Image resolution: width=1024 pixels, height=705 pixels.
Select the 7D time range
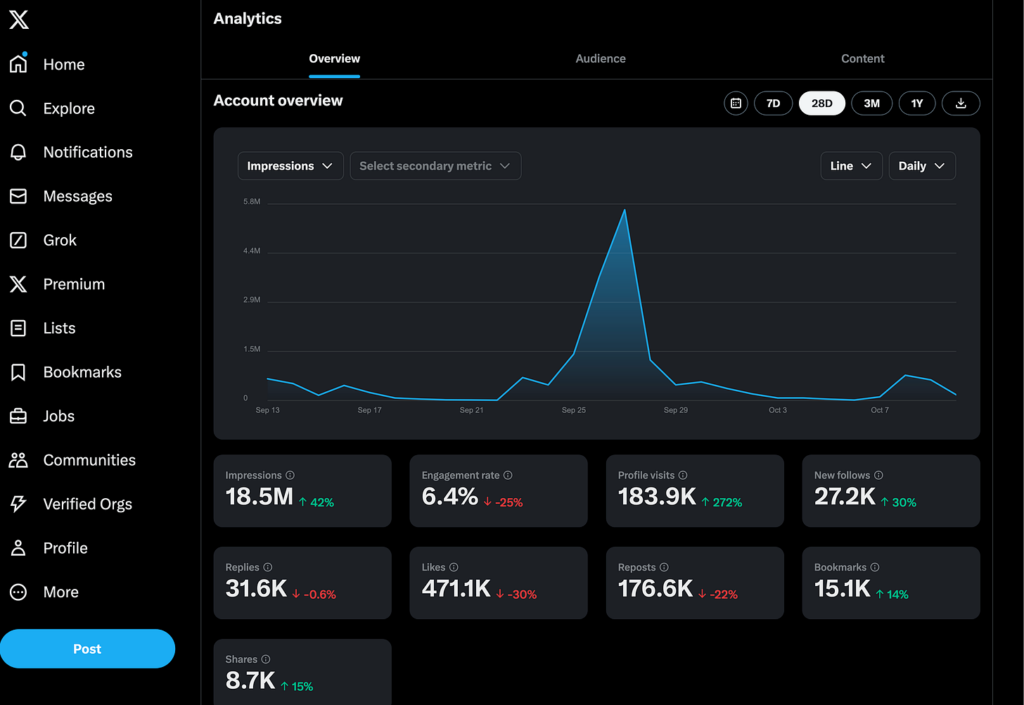[x=773, y=103]
